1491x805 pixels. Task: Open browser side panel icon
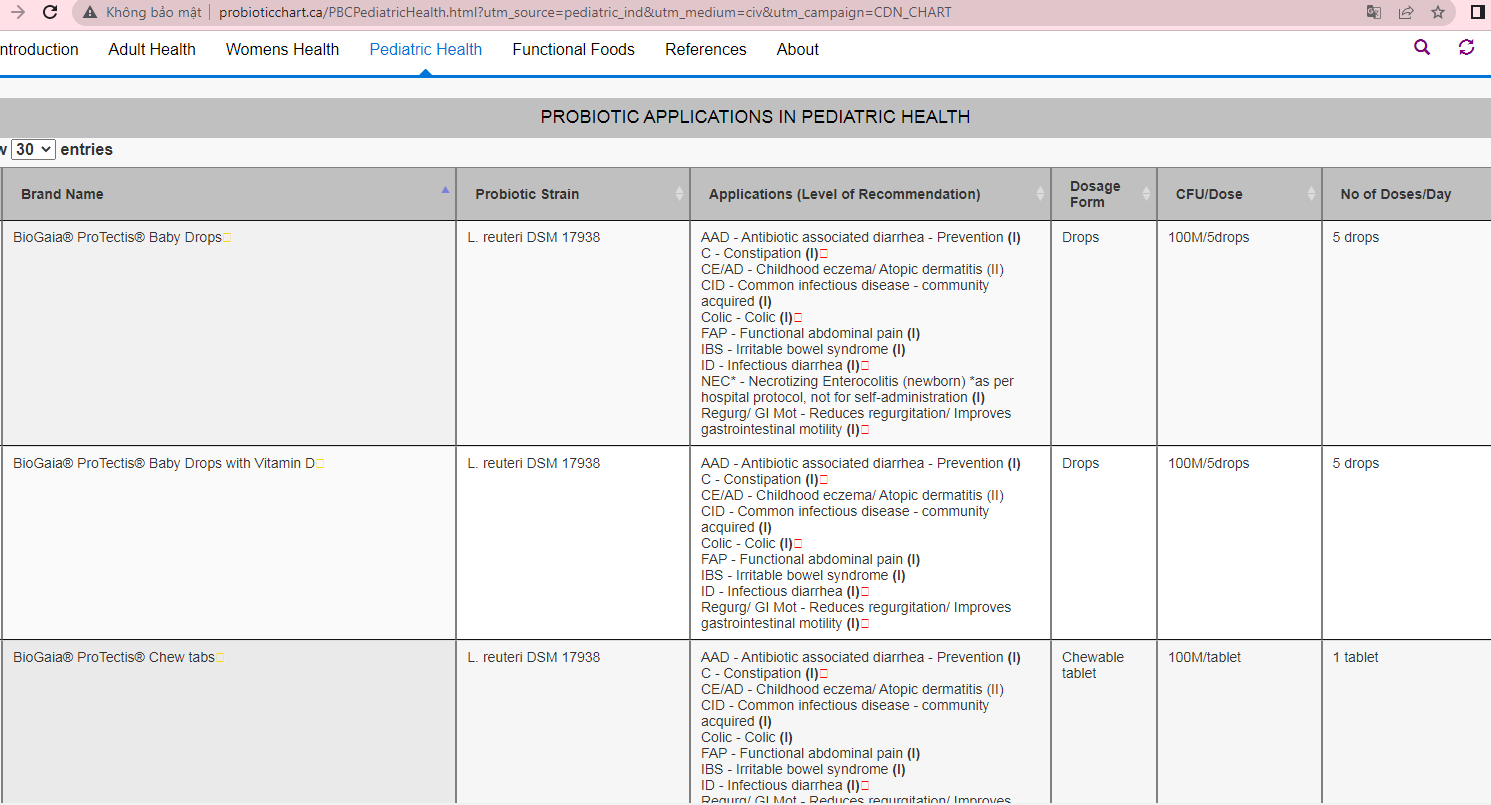[1477, 13]
